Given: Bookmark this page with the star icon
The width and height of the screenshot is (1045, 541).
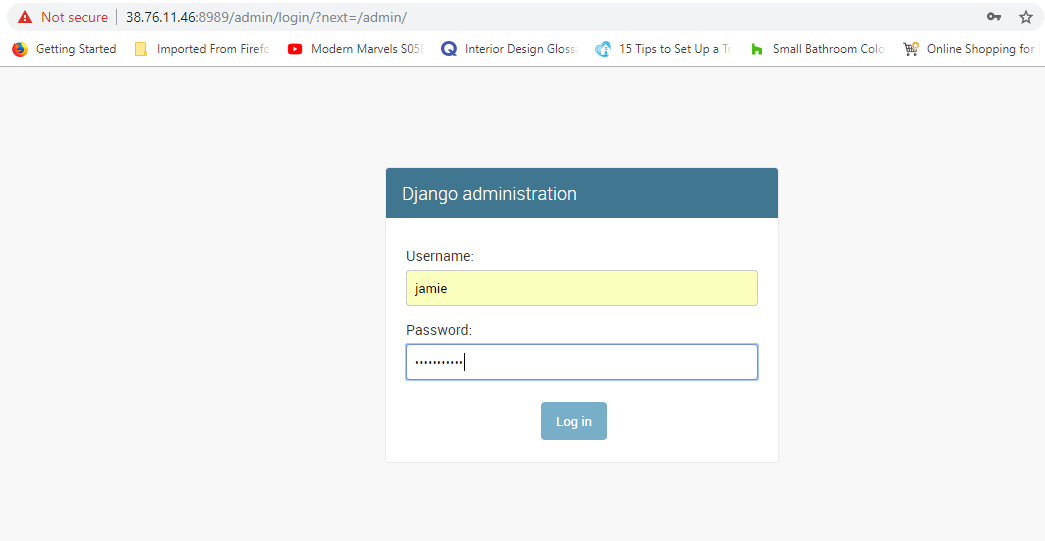Looking at the screenshot, I should [1026, 17].
